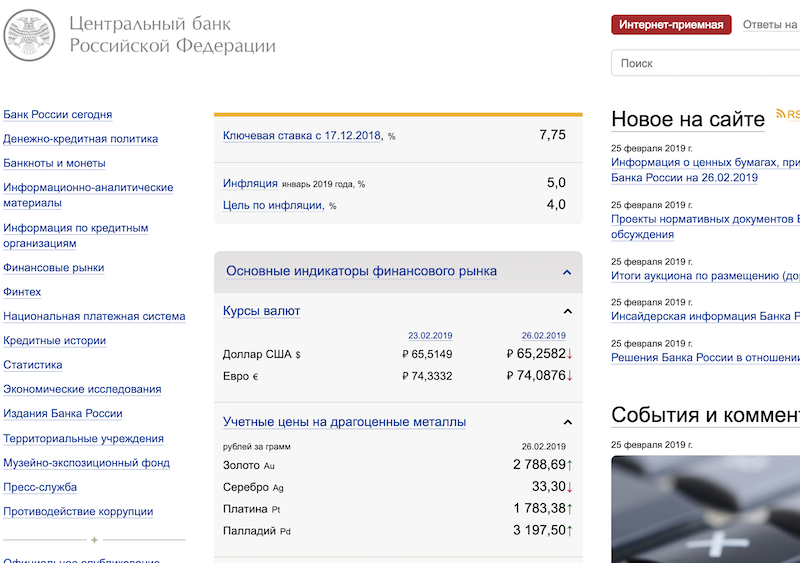Open the Основные индикаторы финансового рынка title link
The width and height of the screenshot is (800, 563).
[361, 271]
